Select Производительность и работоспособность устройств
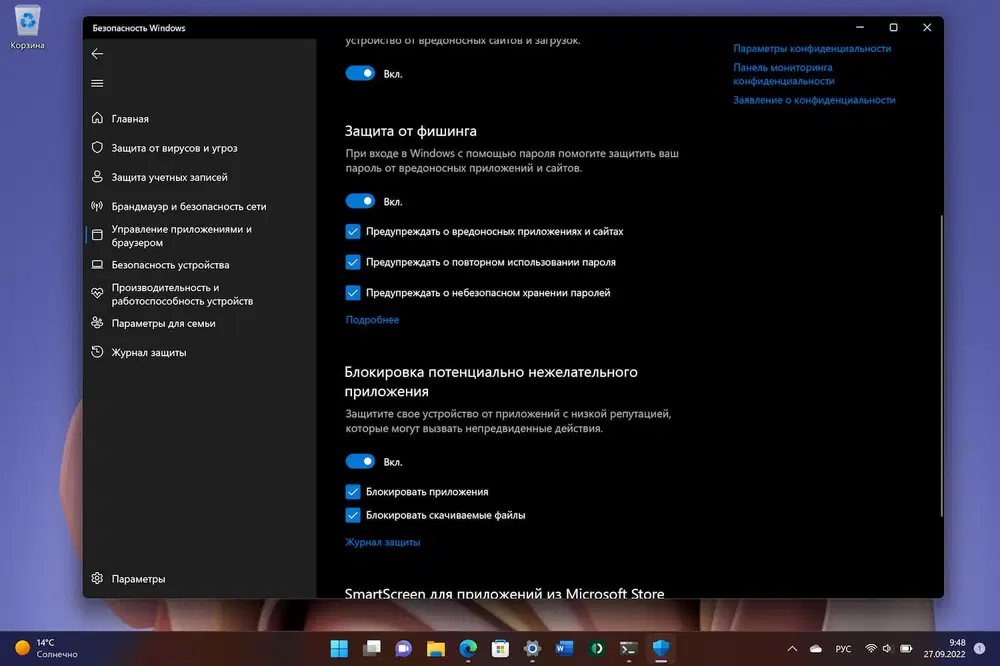 coord(182,294)
